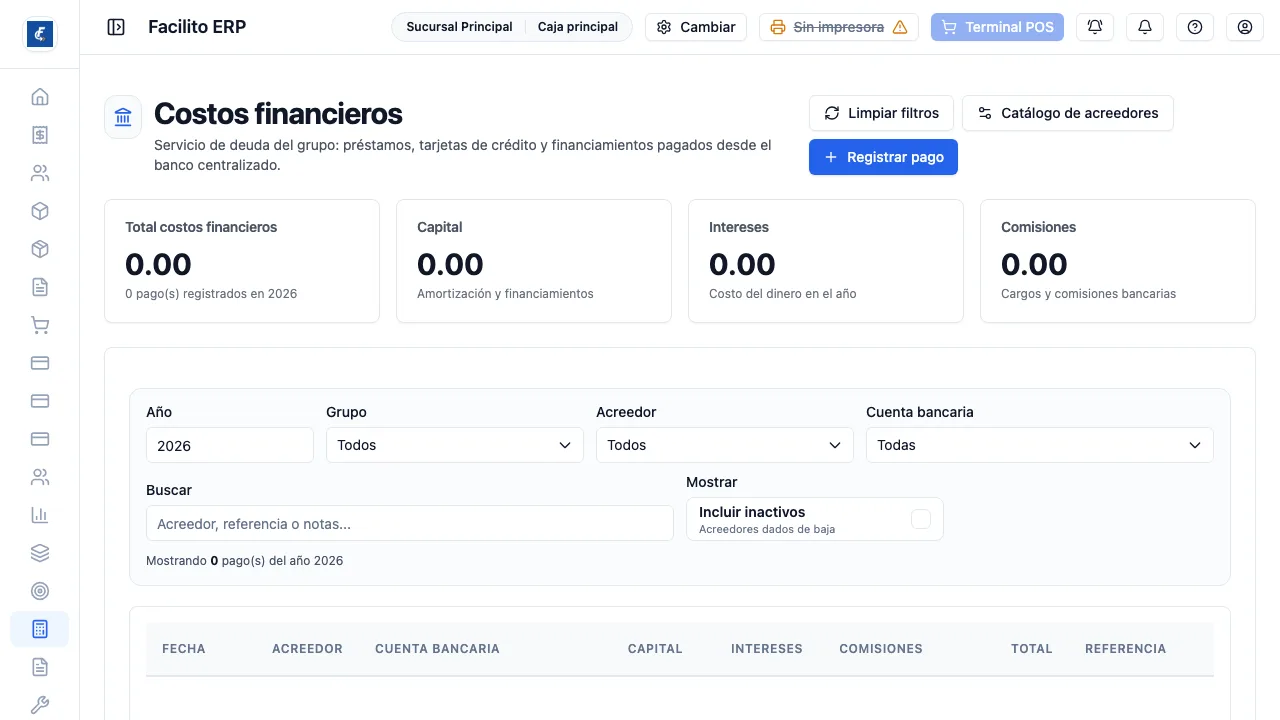The image size is (1280, 720).
Task: Expand the Cuenta bancaria dropdown
Action: tap(1040, 445)
